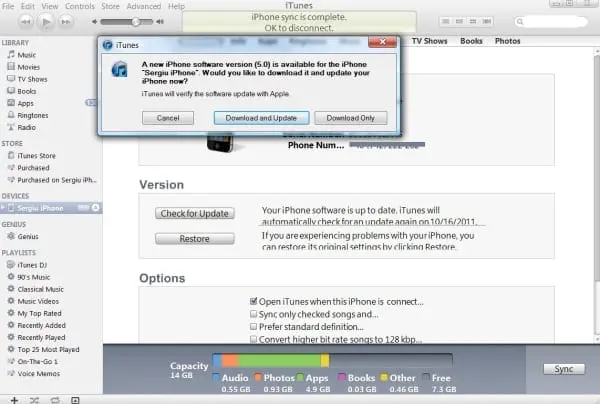The width and height of the screenshot is (600, 404).
Task: Switch to the TV Shows tab
Action: [x=429, y=41]
